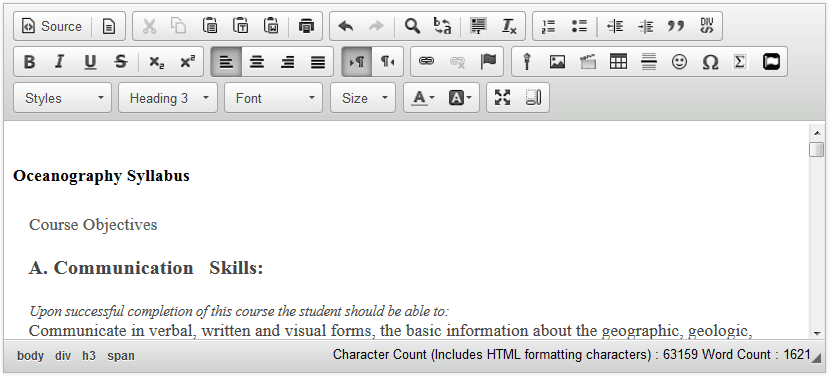Insert an image with the image icon
The width and height of the screenshot is (830, 376).
(557, 62)
